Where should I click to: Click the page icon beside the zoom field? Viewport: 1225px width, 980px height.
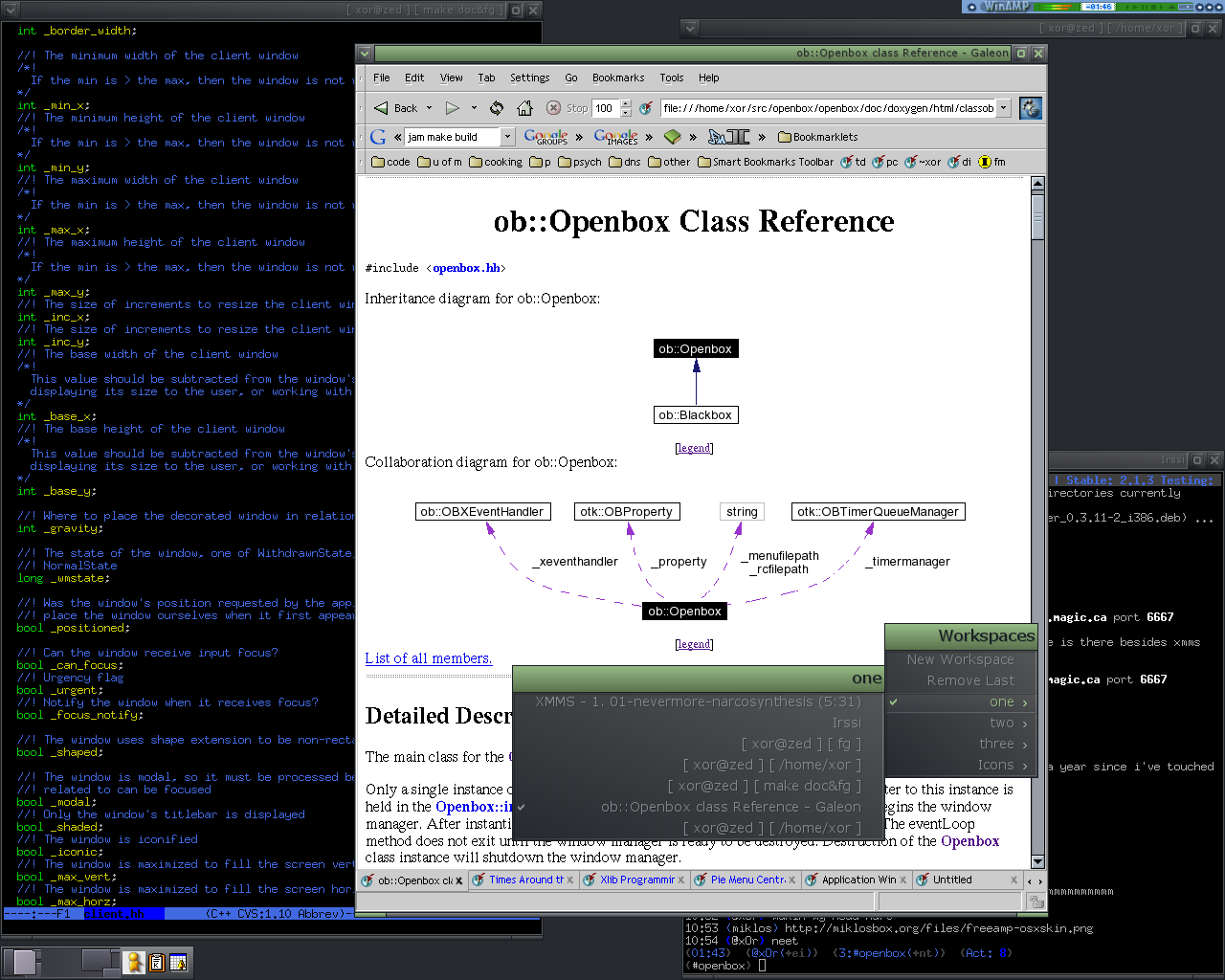(x=646, y=108)
